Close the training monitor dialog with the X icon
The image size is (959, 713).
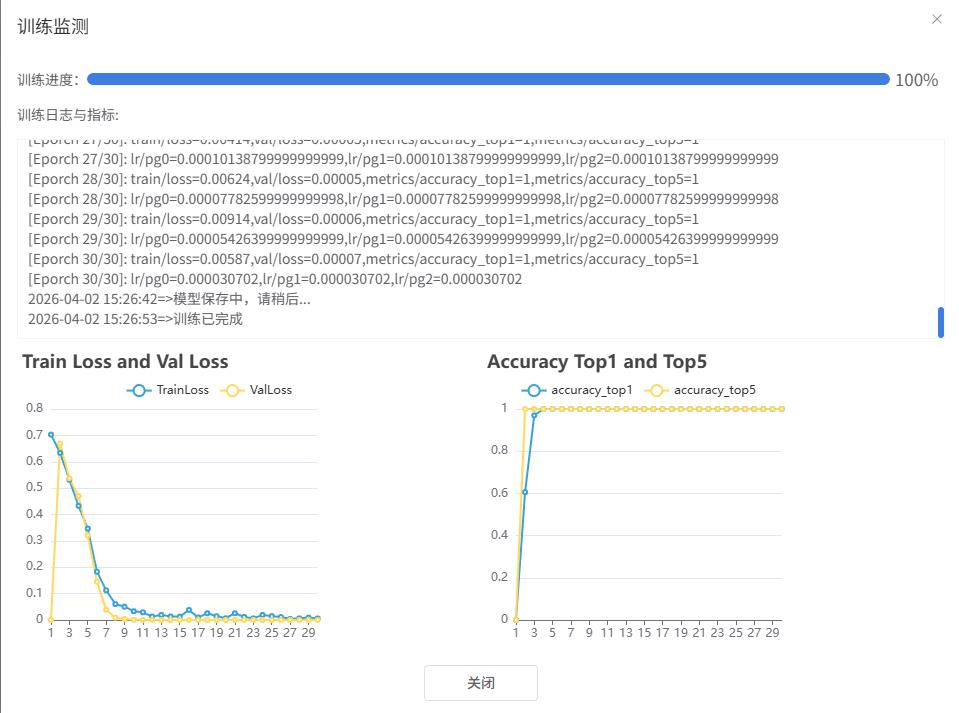click(x=936, y=19)
